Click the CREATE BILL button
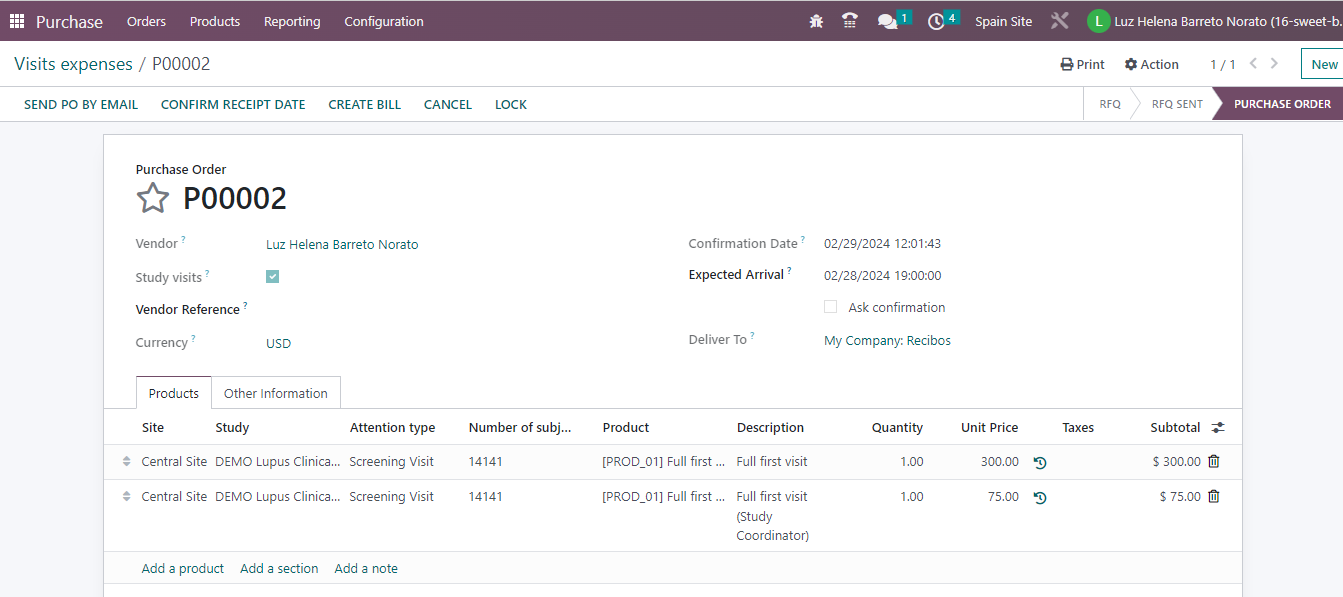Screen dimensions: 1343x597 [x=365, y=104]
